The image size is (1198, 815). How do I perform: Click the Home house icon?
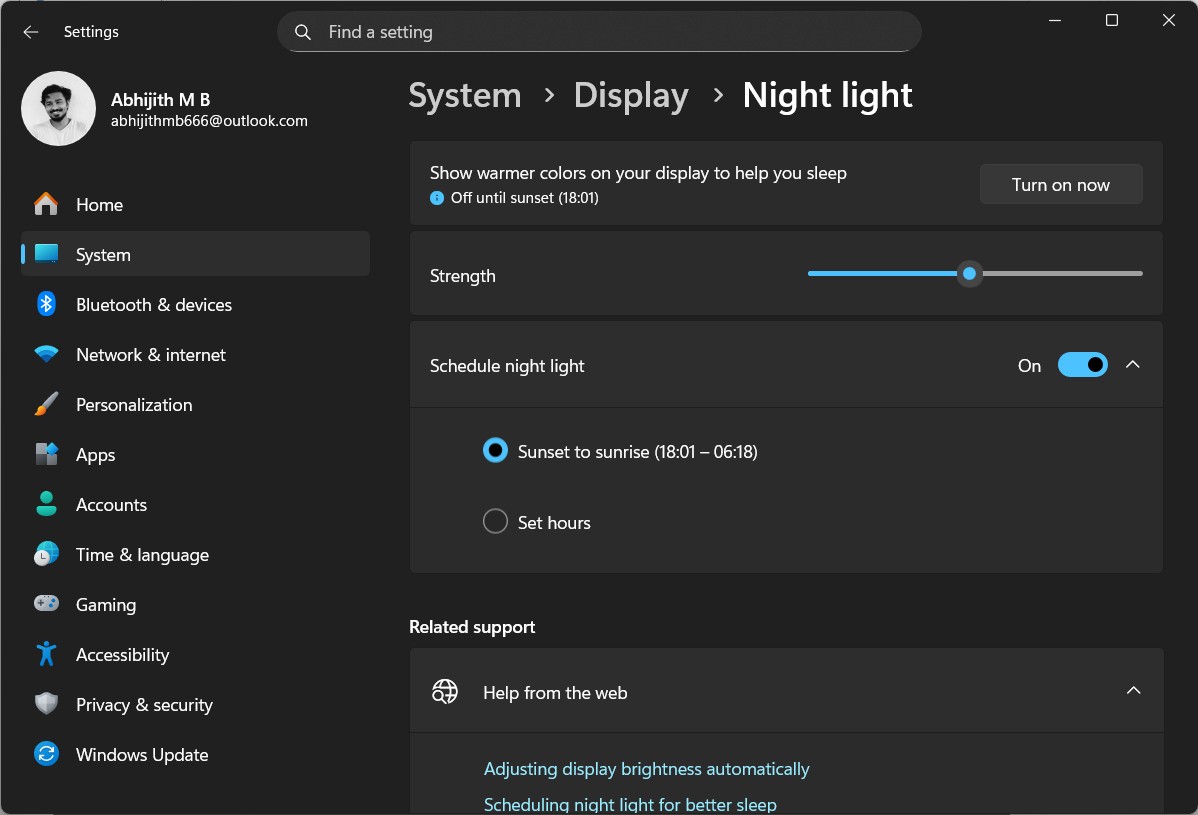[45, 204]
